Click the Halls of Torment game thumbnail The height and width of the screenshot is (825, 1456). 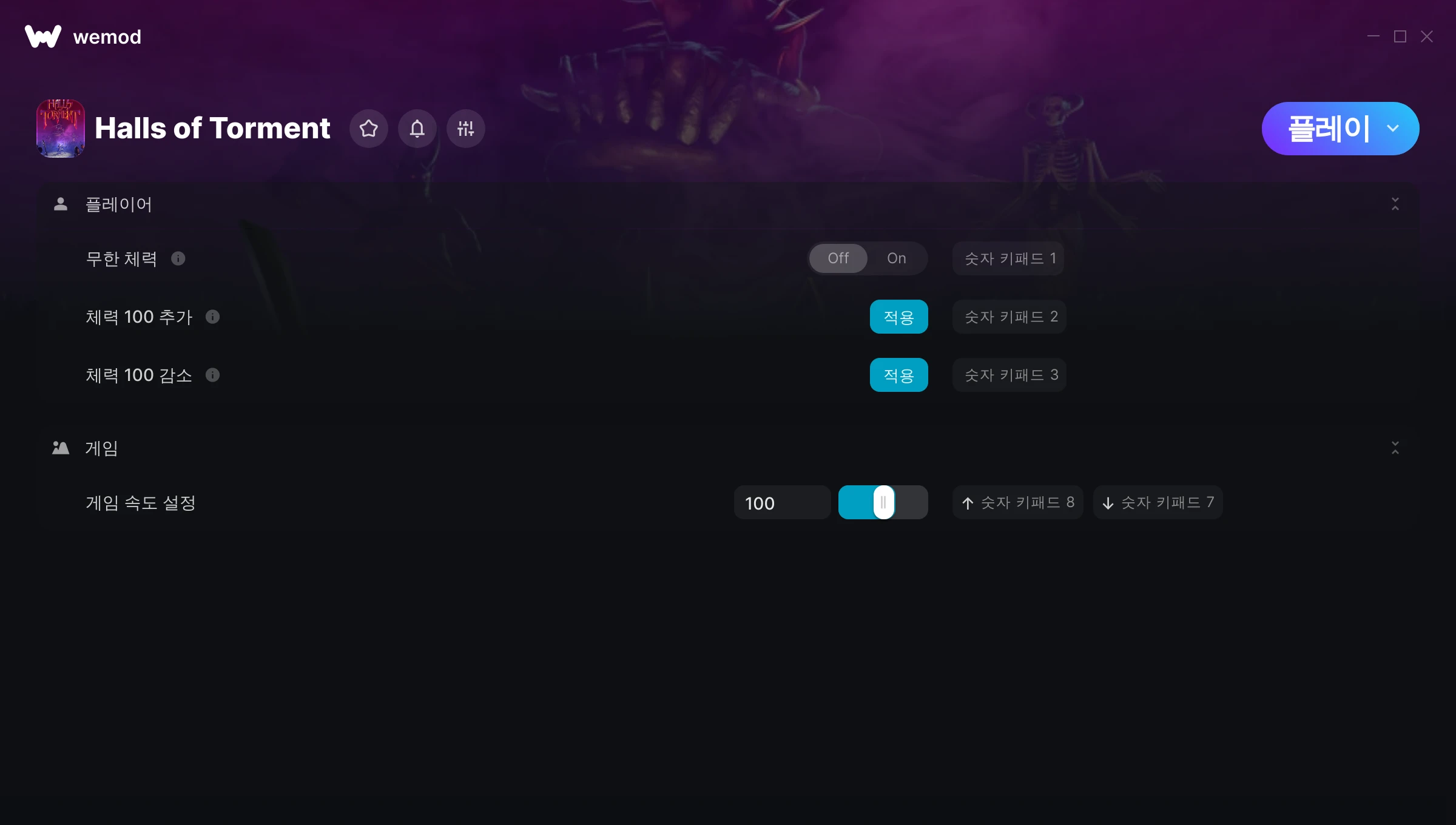tap(60, 128)
